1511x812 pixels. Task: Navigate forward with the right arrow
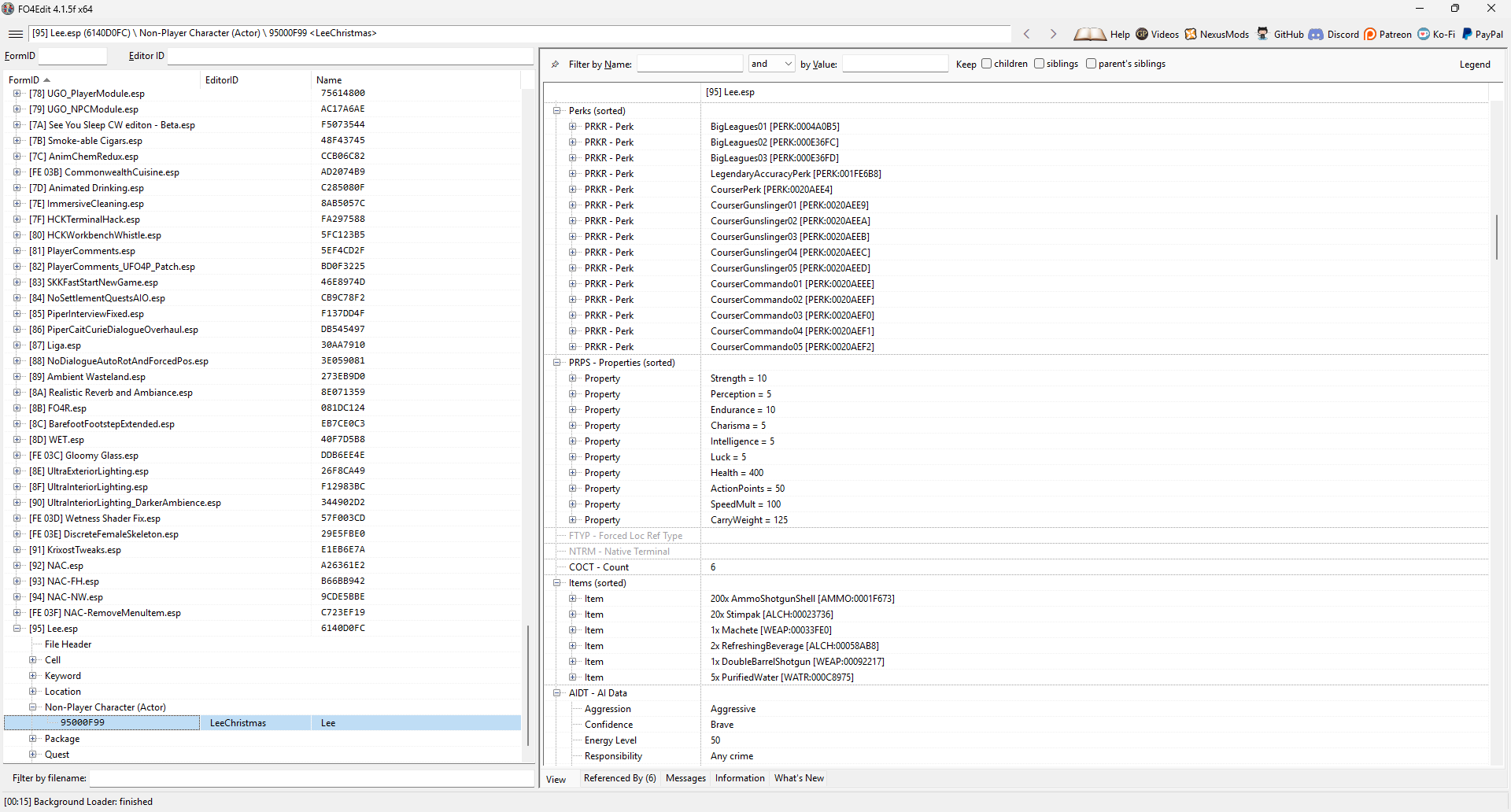(x=1053, y=34)
